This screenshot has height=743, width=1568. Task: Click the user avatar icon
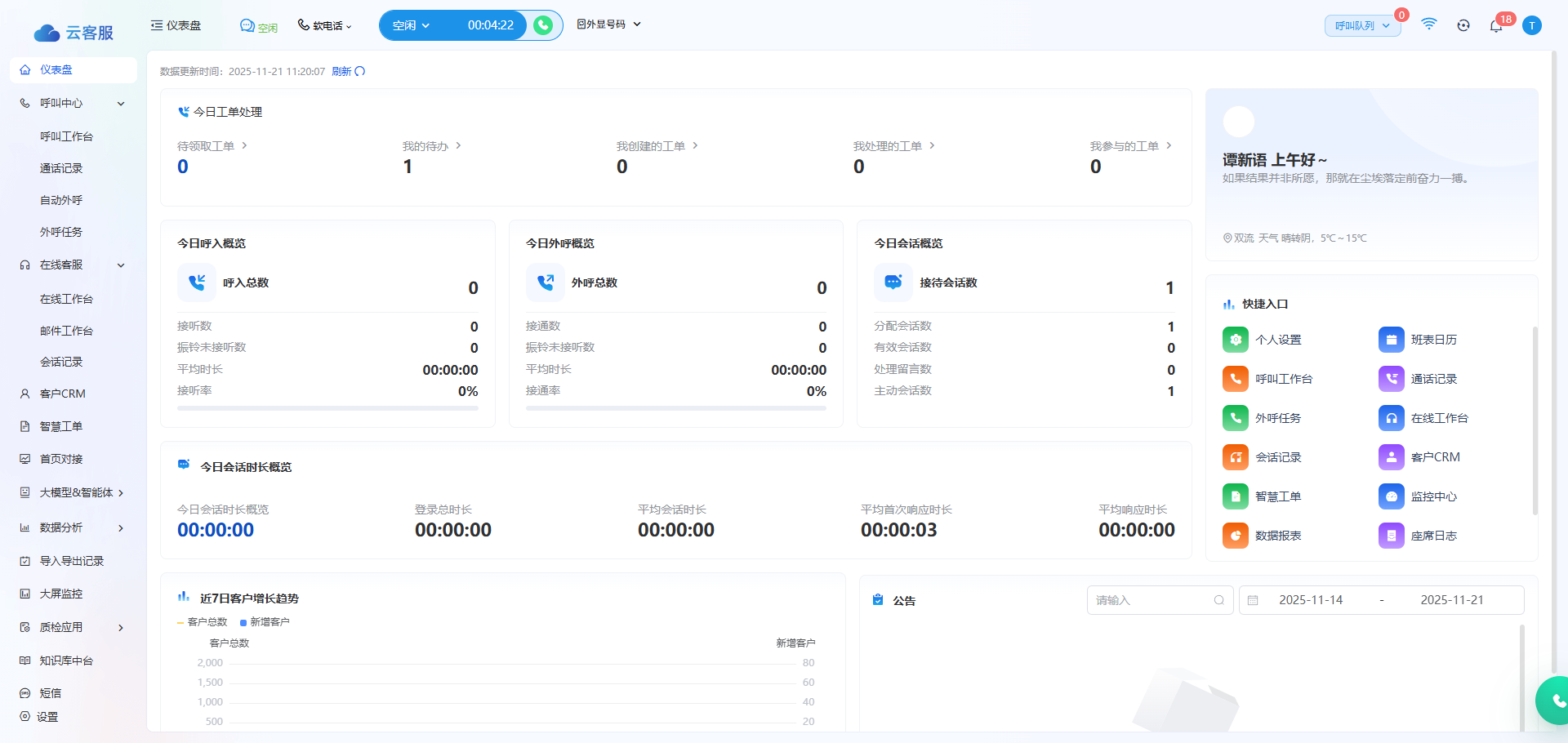pyautogui.click(x=1532, y=25)
